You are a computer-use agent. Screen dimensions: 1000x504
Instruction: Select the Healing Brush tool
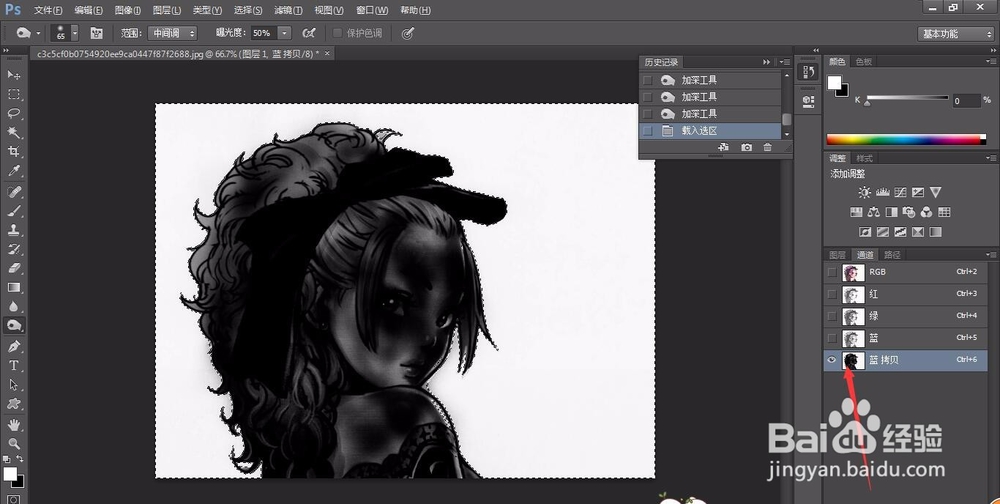13,192
